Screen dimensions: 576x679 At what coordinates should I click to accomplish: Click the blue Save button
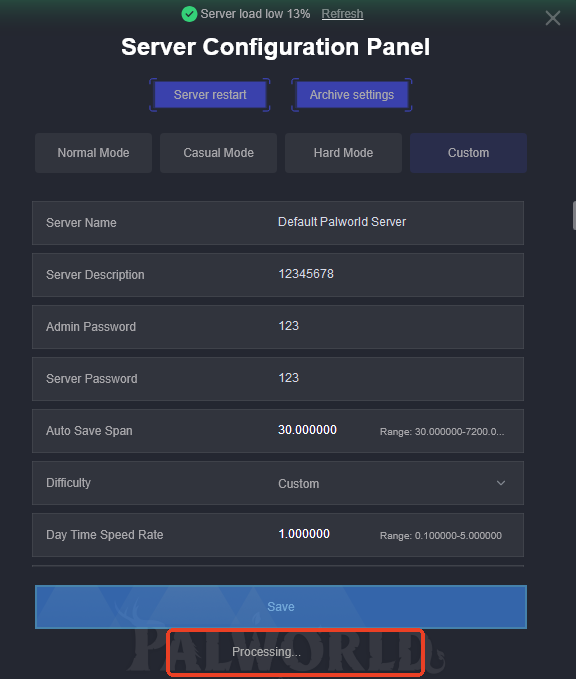coord(281,607)
